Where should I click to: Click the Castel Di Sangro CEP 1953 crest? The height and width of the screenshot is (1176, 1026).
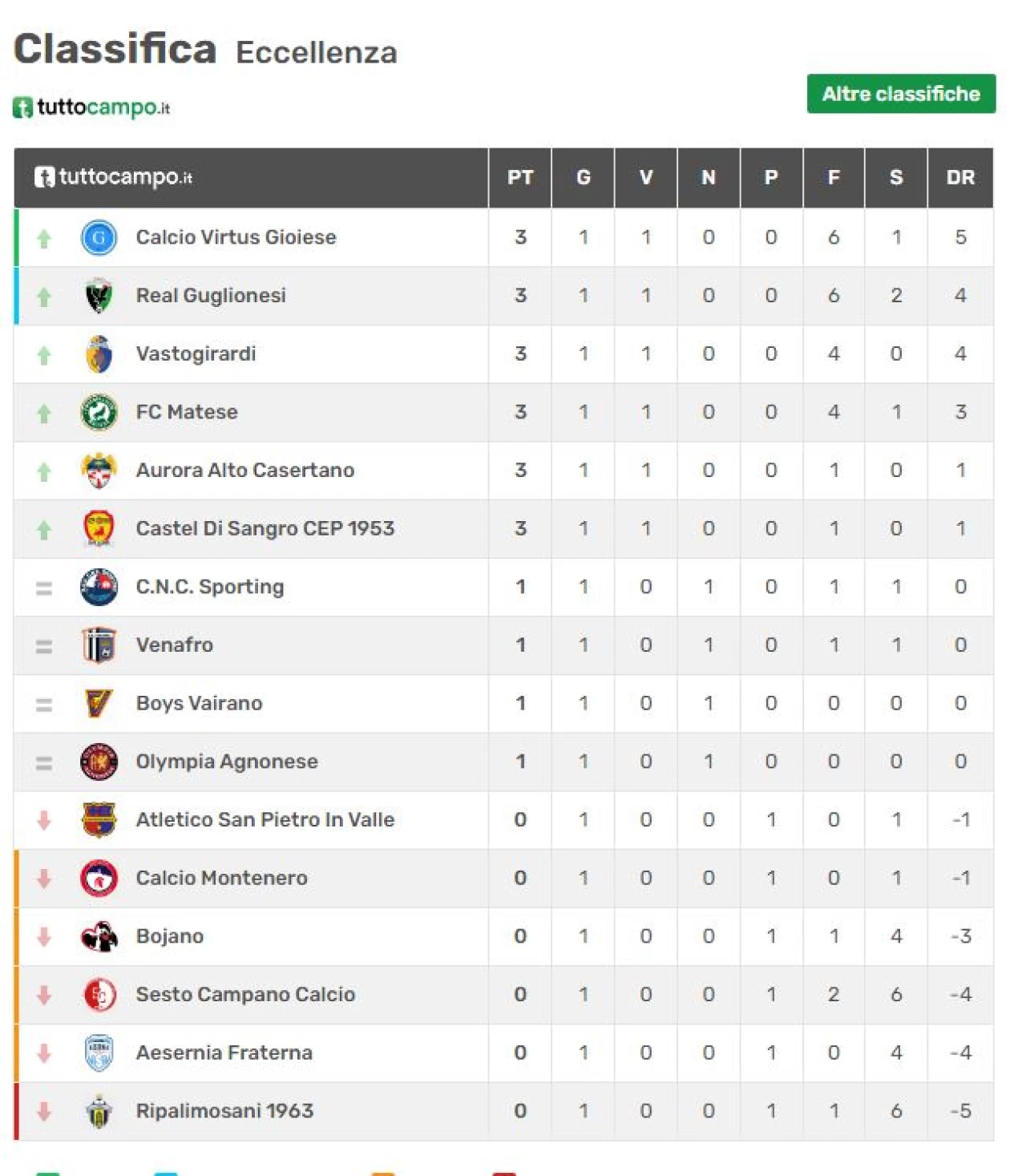(99, 529)
